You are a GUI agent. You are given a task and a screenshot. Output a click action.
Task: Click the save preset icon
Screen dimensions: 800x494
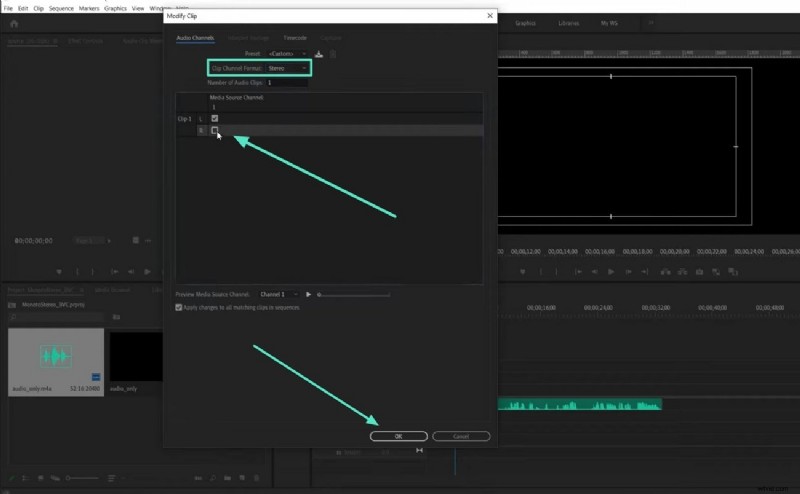pyautogui.click(x=319, y=53)
